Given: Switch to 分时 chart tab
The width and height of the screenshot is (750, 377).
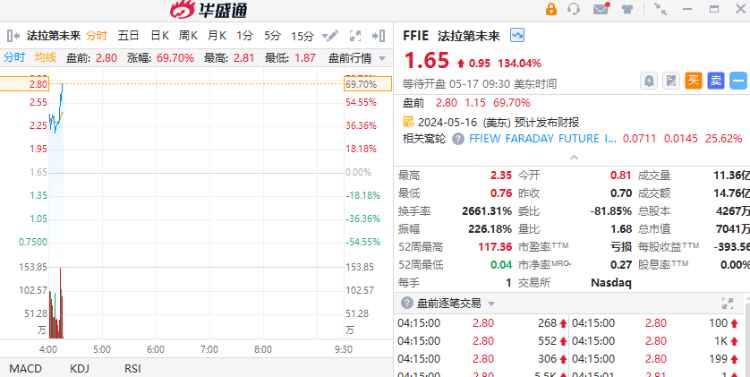Looking at the screenshot, I should pos(97,35).
